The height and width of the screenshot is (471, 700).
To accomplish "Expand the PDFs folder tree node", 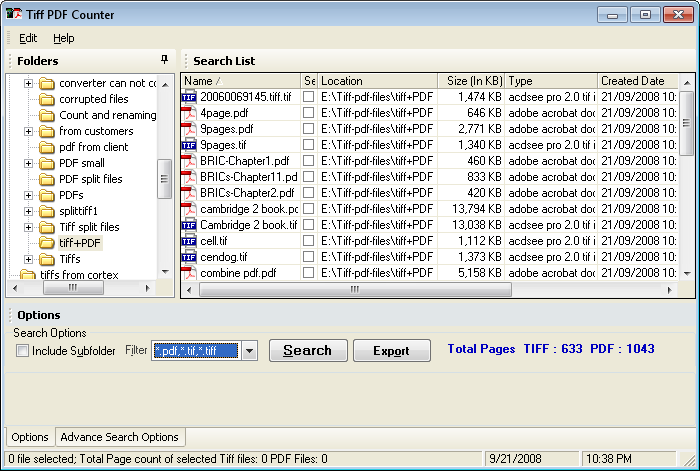I will (x=29, y=195).
